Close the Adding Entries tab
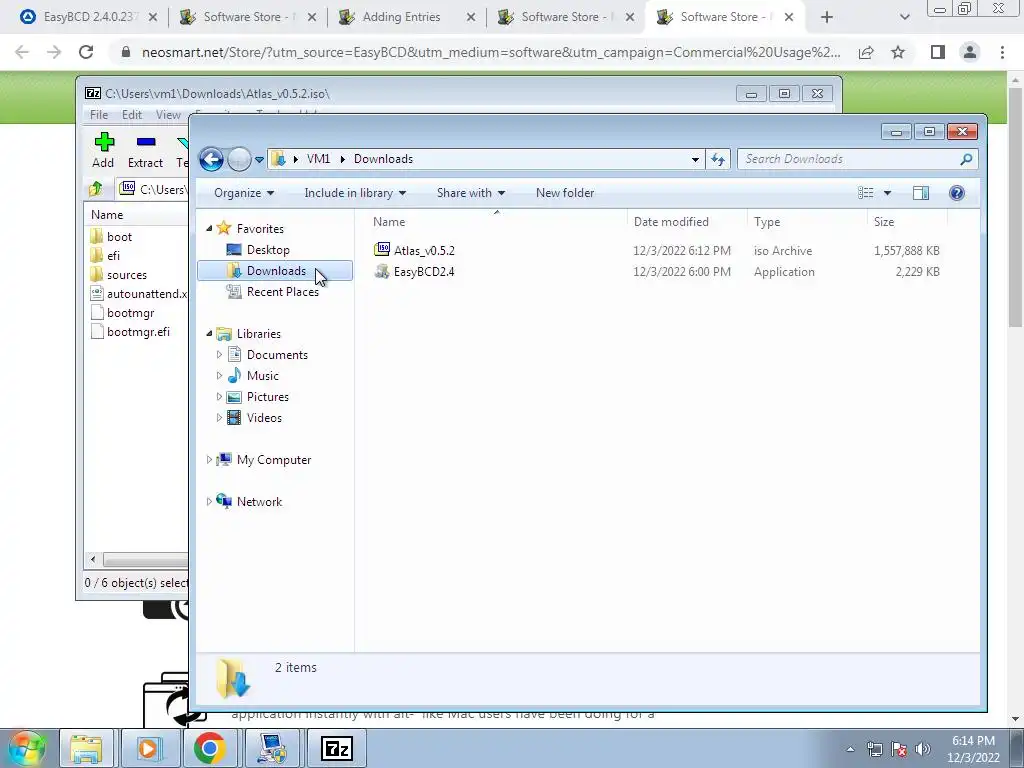Image resolution: width=1024 pixels, height=768 pixels. click(x=471, y=18)
